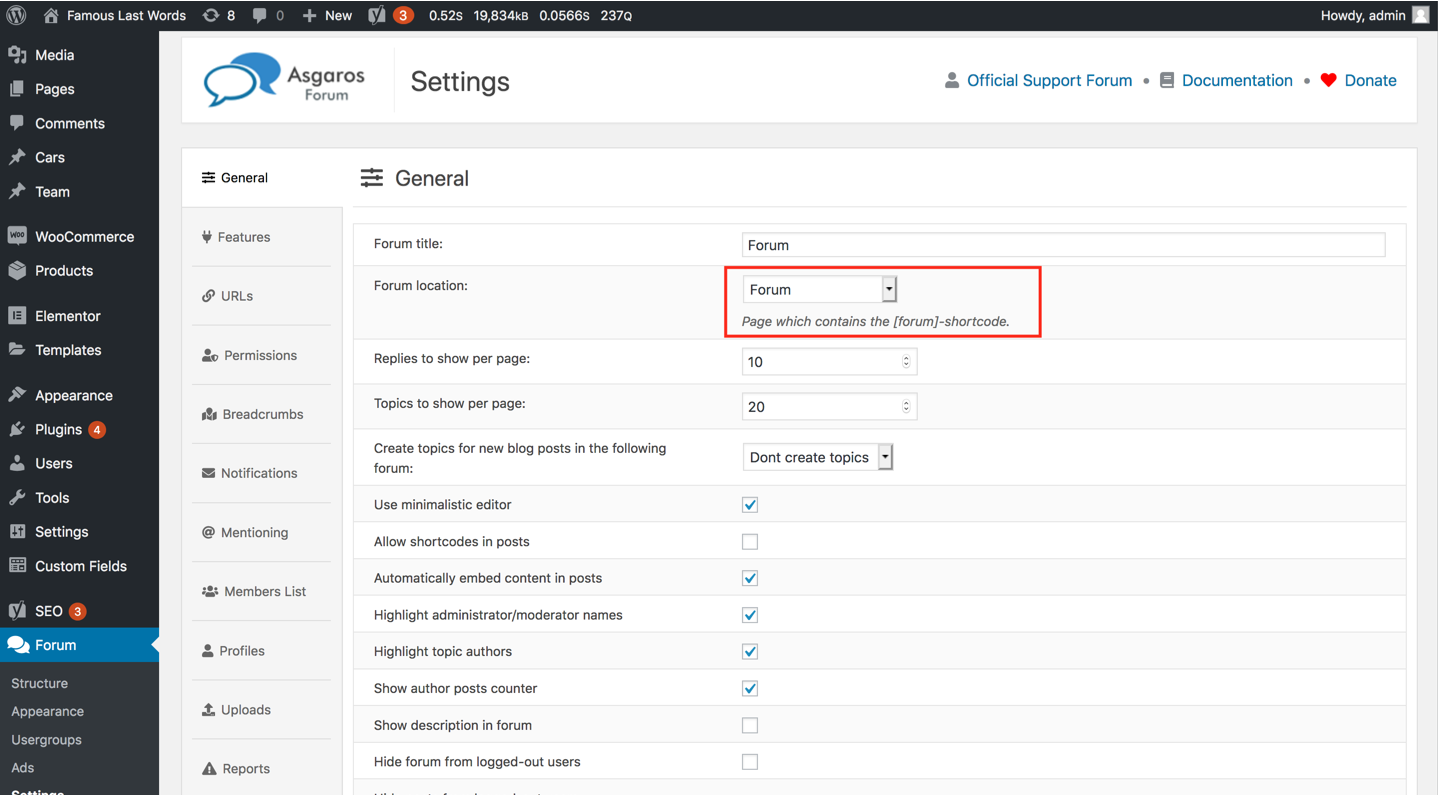Open the Forum location dropdown
This screenshot has height=795, width=1439.
coord(888,289)
